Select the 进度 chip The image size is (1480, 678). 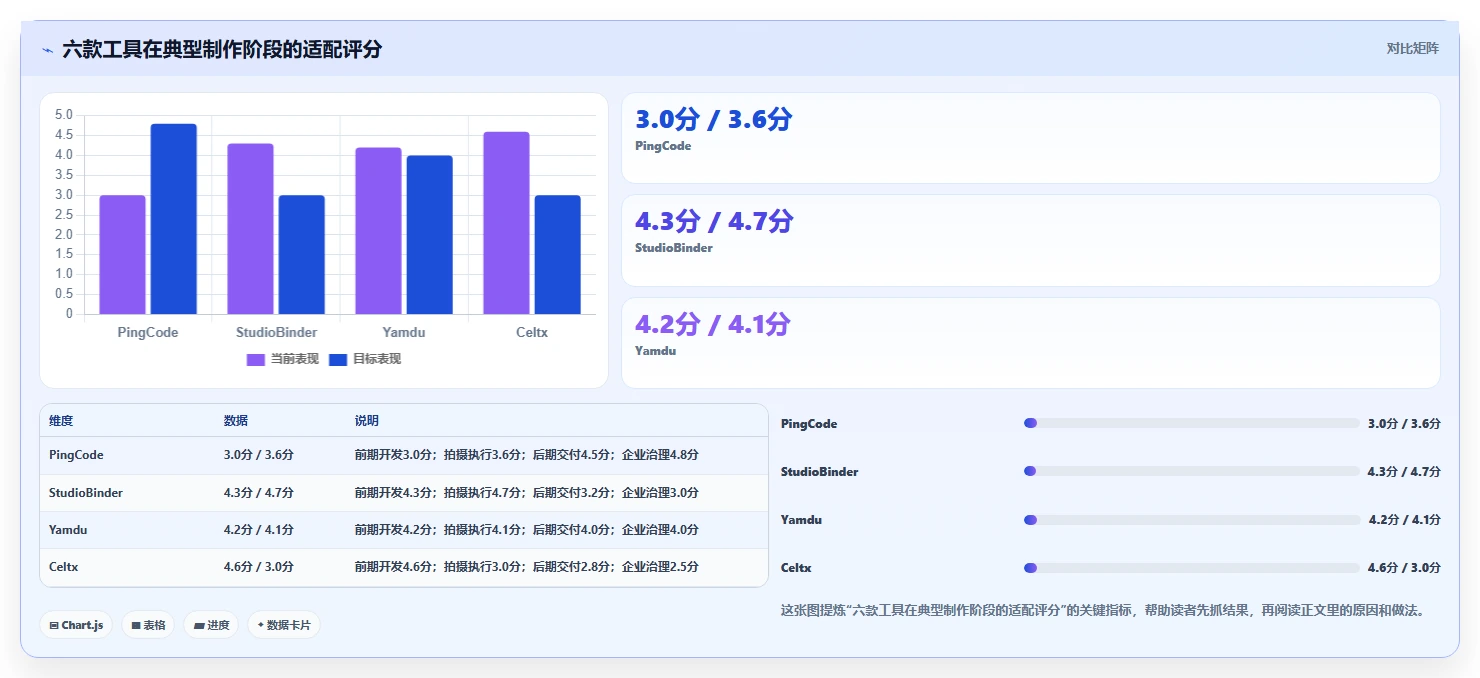click(x=211, y=625)
